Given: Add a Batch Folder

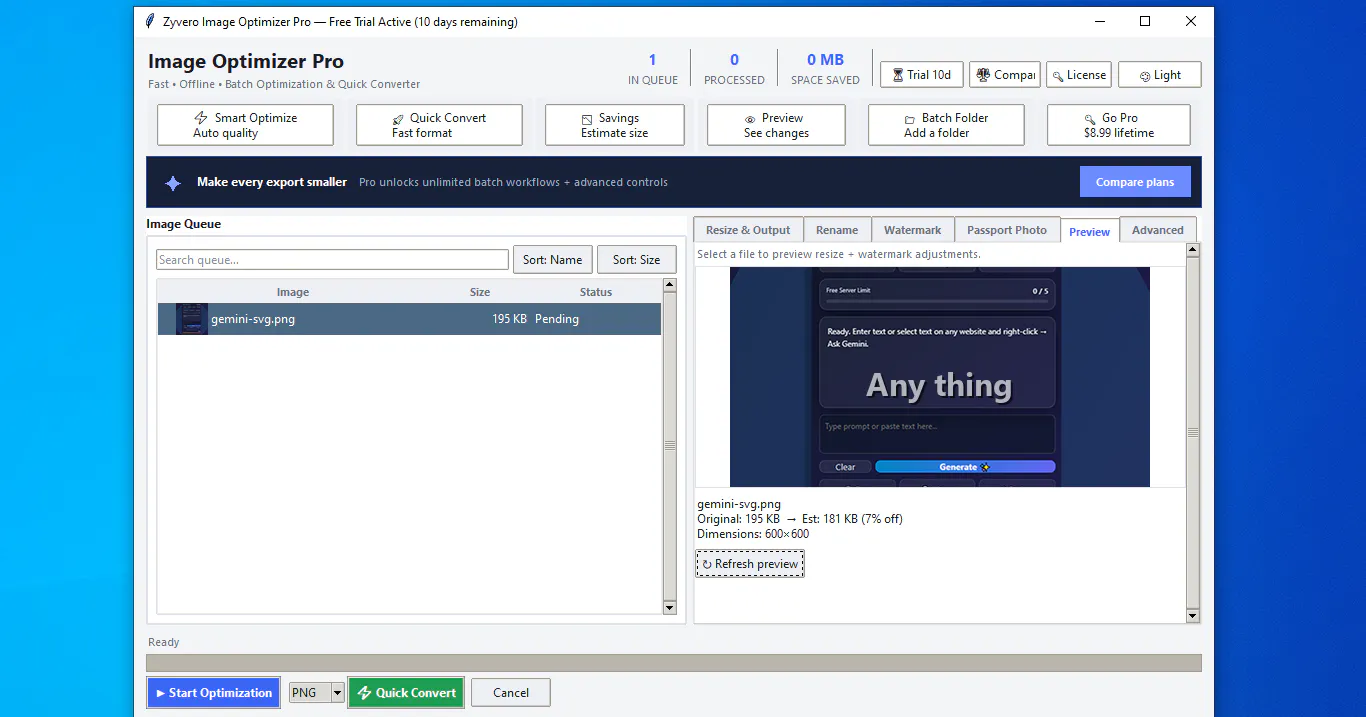Looking at the screenshot, I should tap(946, 125).
